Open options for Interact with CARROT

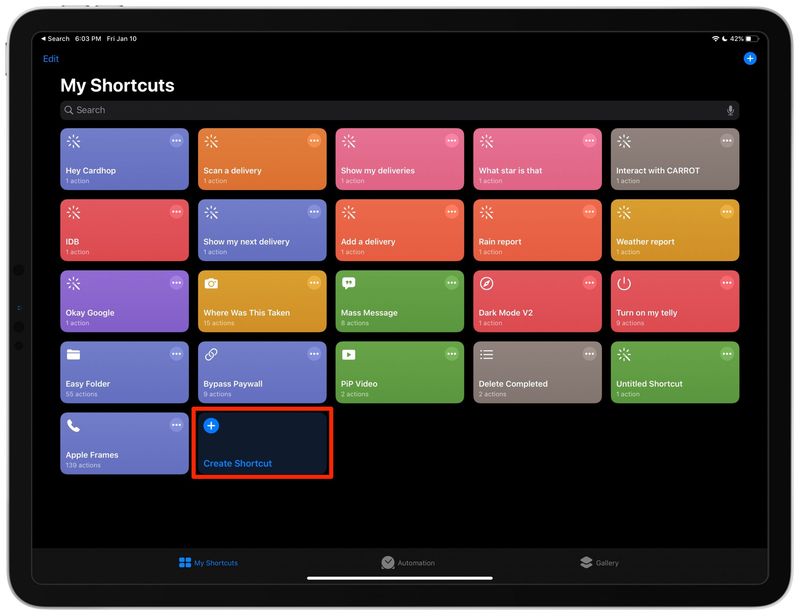coord(727,141)
